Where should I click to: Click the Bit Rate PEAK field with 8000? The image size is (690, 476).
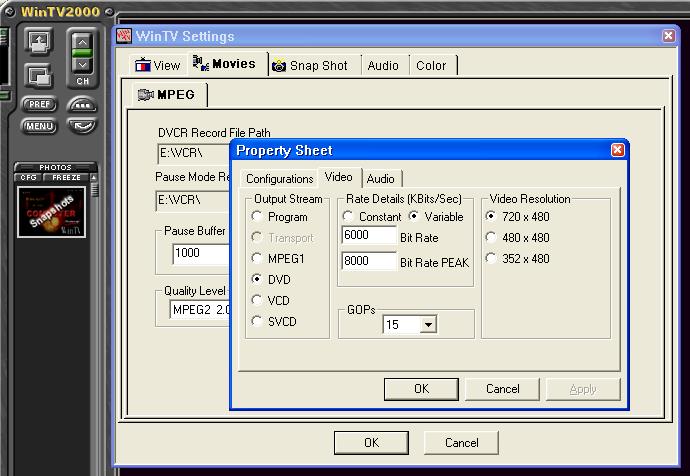click(369, 261)
